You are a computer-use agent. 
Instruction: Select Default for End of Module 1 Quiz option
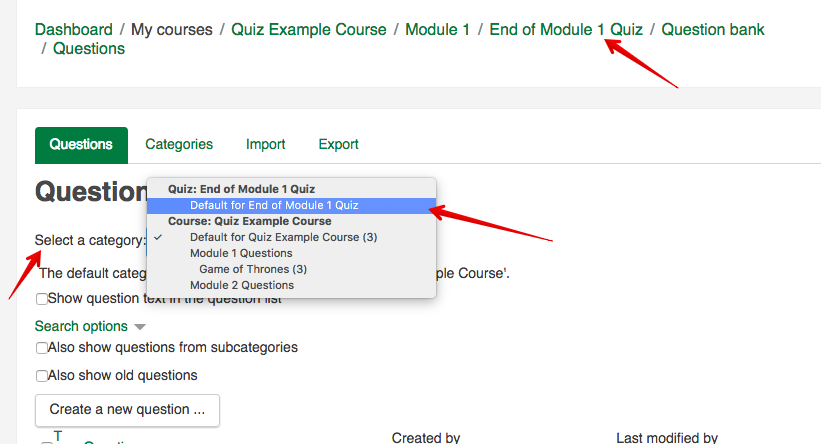pyautogui.click(x=274, y=205)
